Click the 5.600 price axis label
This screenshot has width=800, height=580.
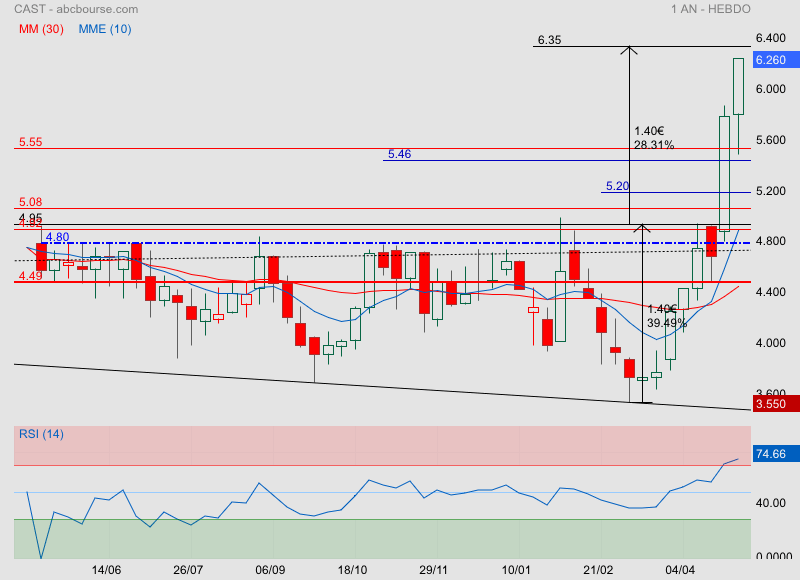(x=770, y=140)
